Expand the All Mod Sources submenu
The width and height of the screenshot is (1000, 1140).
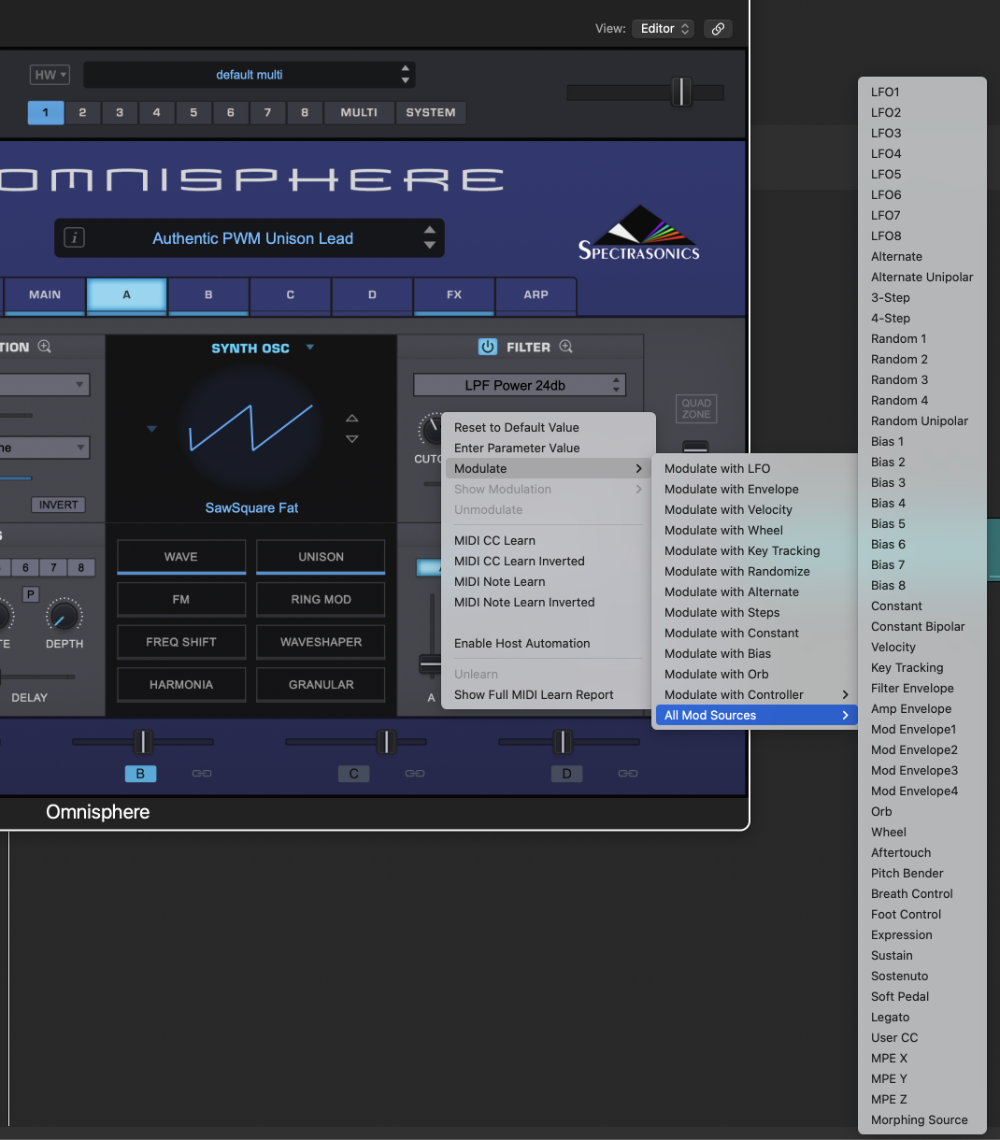(x=755, y=715)
